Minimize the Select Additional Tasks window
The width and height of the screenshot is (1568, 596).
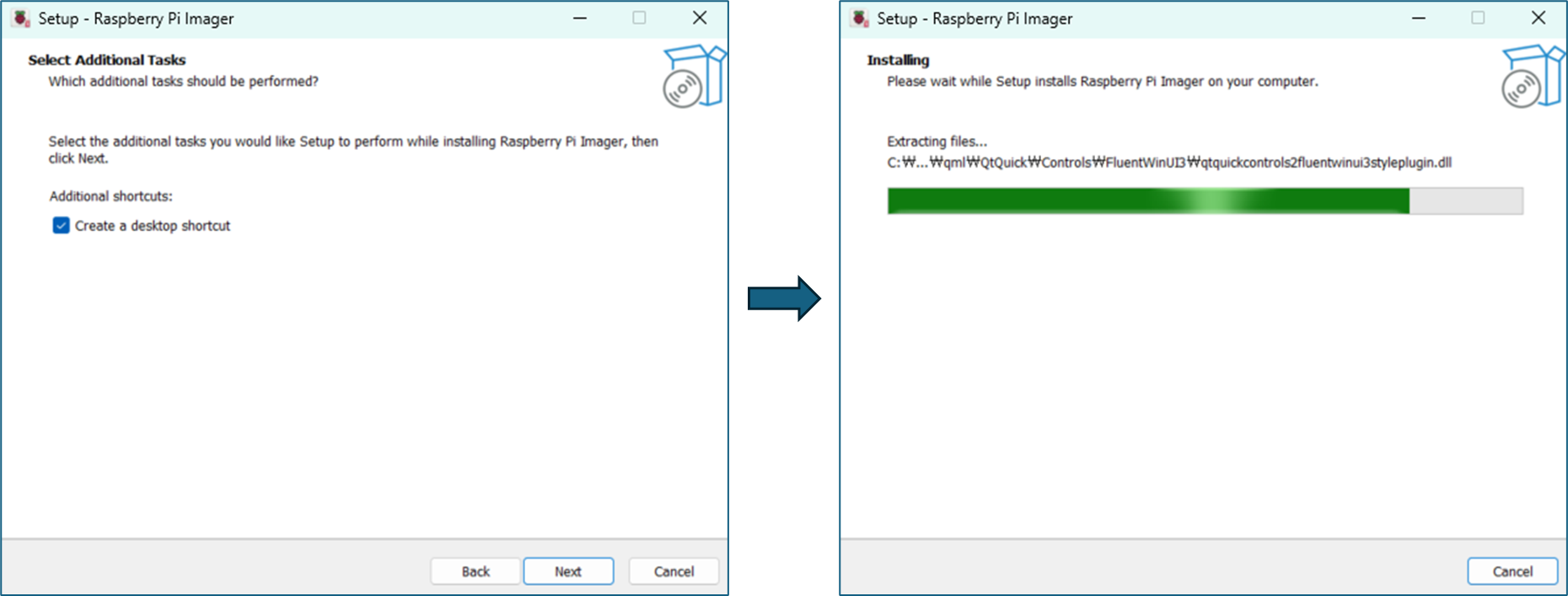tap(580, 18)
